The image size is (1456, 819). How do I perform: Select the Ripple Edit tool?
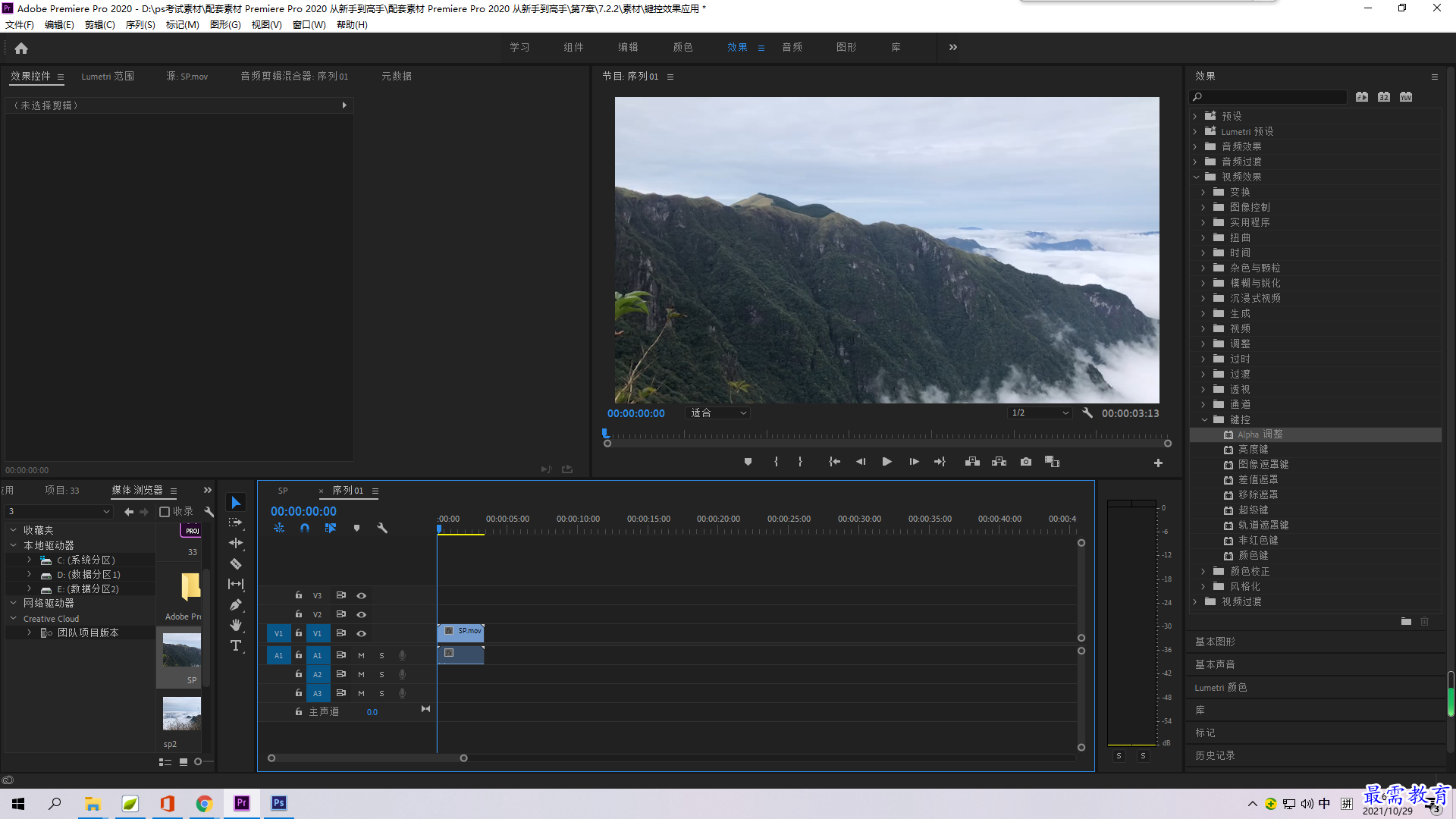click(236, 543)
